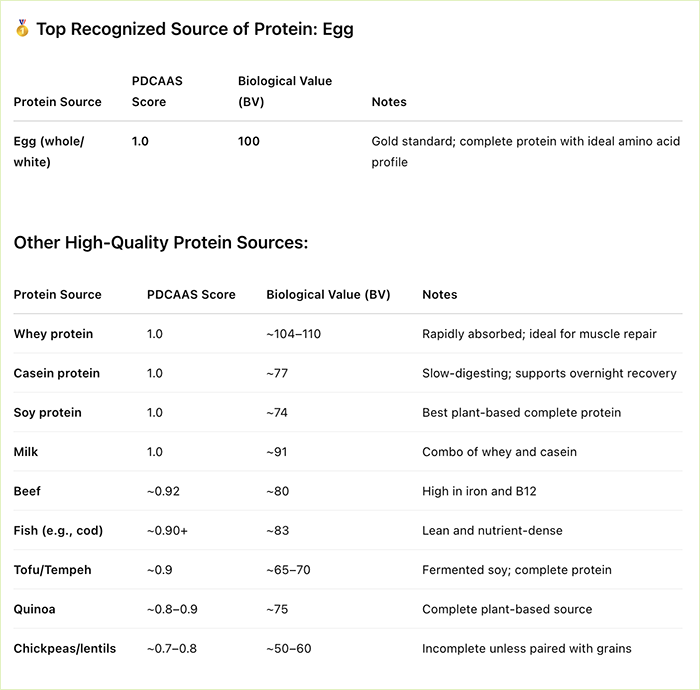Click the 'Incomplete unless paired with grains' note

coord(526,648)
